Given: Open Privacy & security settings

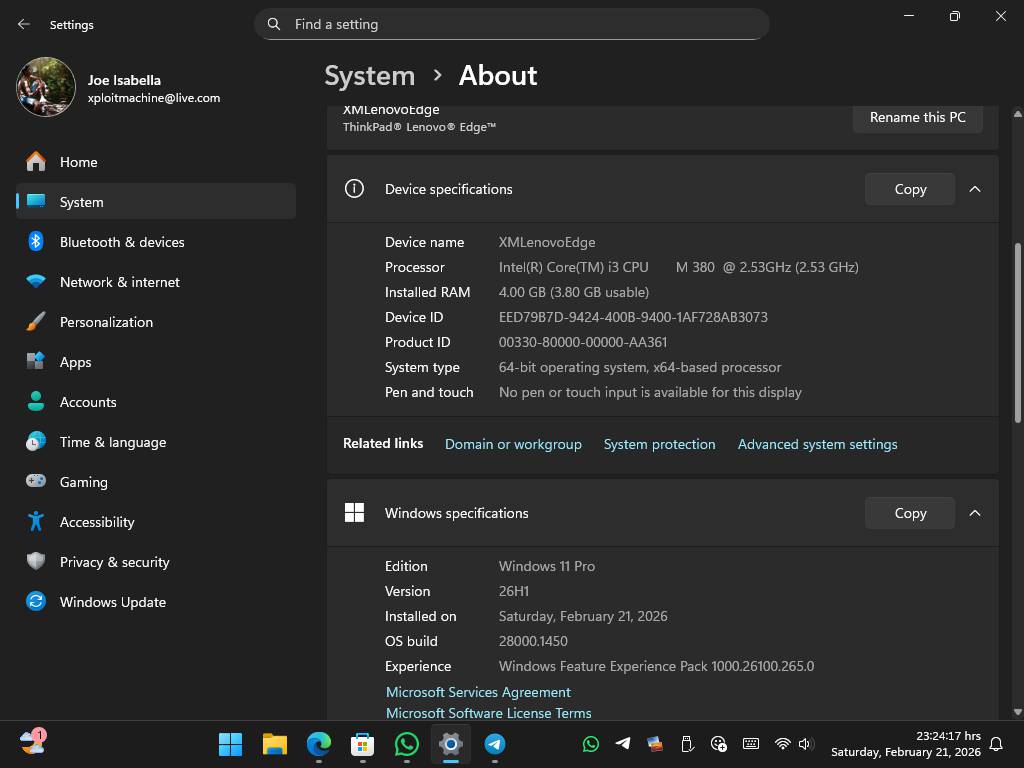Looking at the screenshot, I should [x=156, y=562].
